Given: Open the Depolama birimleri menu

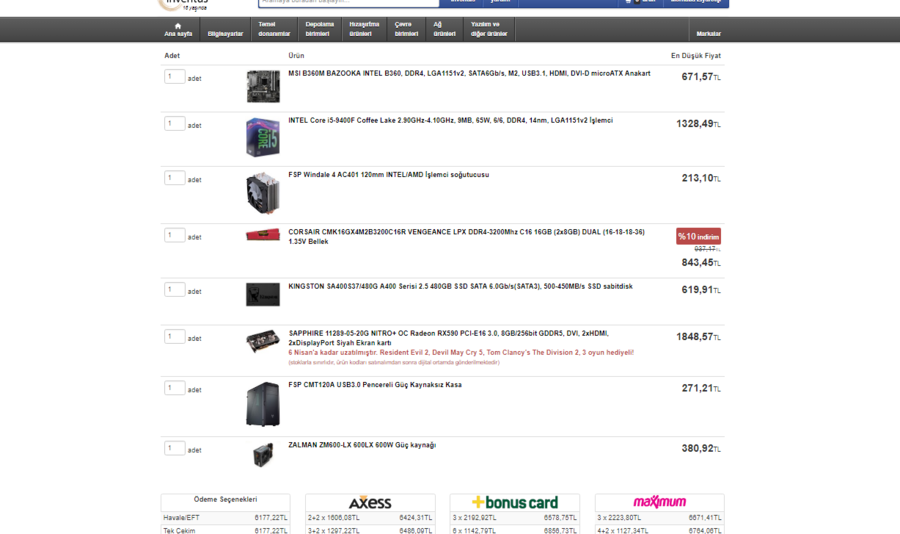Looking at the screenshot, I should pyautogui.click(x=319, y=29).
